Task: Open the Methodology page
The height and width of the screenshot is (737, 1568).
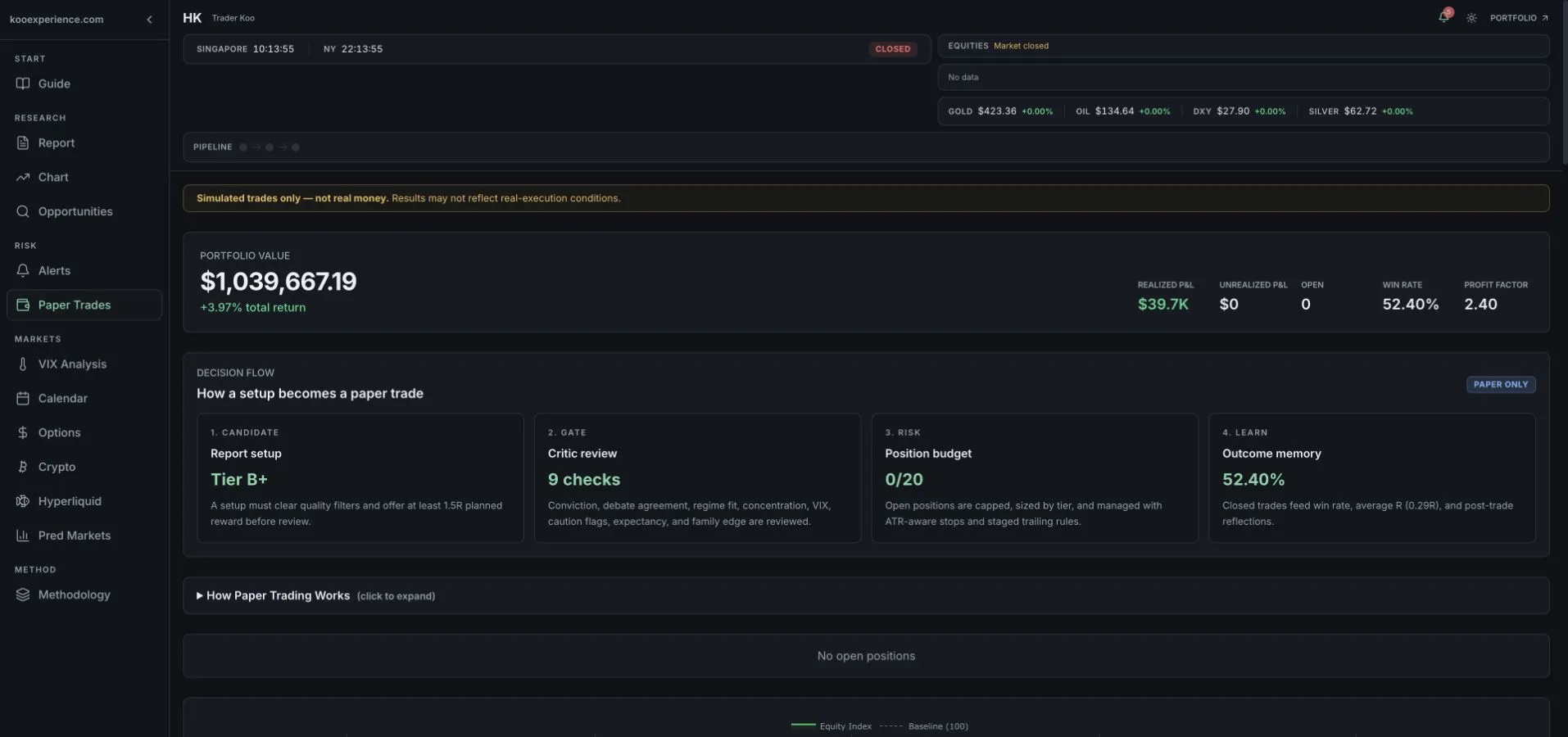Action: pos(84,595)
